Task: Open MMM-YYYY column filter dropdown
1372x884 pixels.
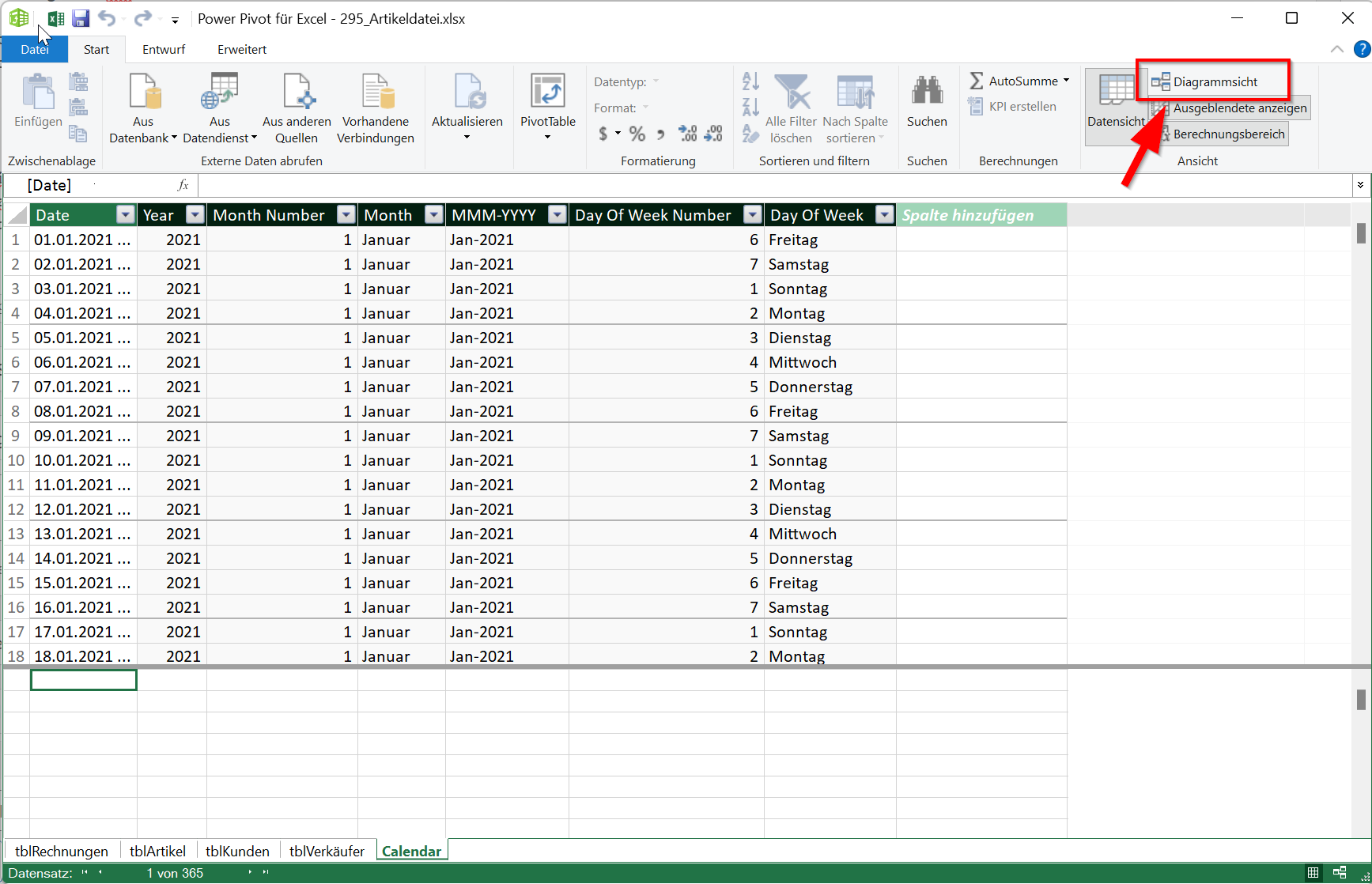Action: point(557,214)
